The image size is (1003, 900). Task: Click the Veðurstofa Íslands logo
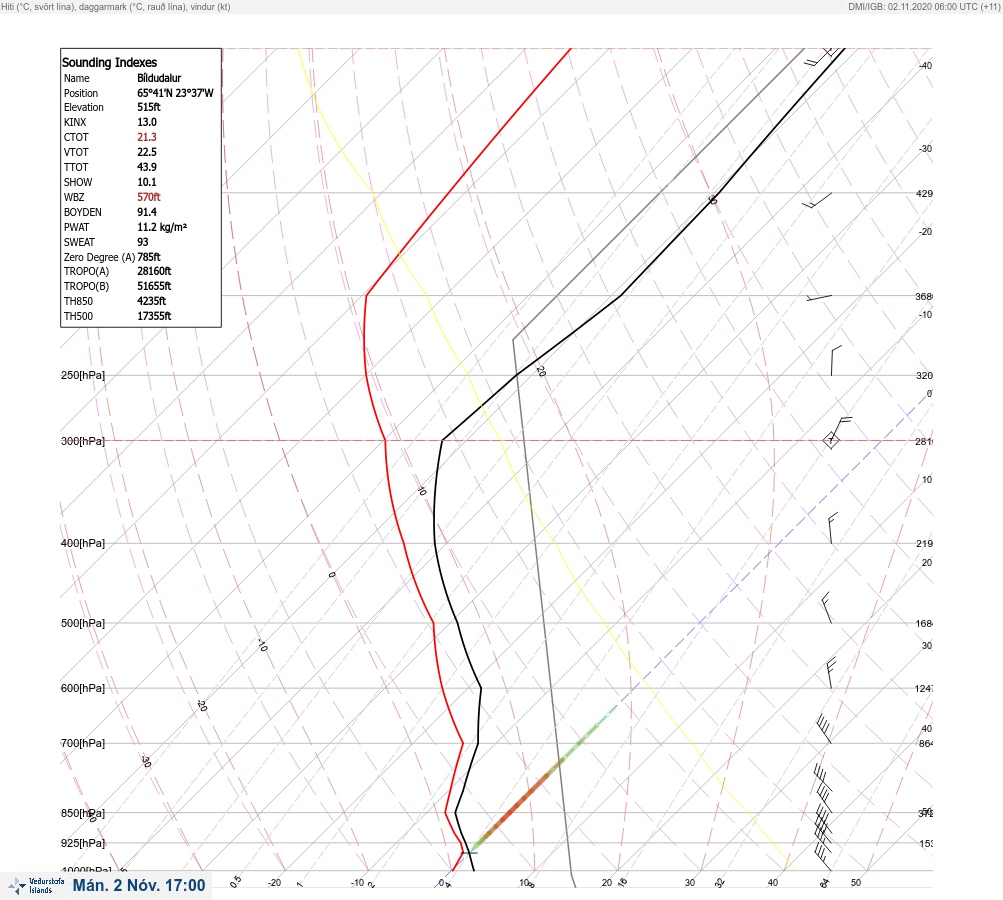coord(36,886)
